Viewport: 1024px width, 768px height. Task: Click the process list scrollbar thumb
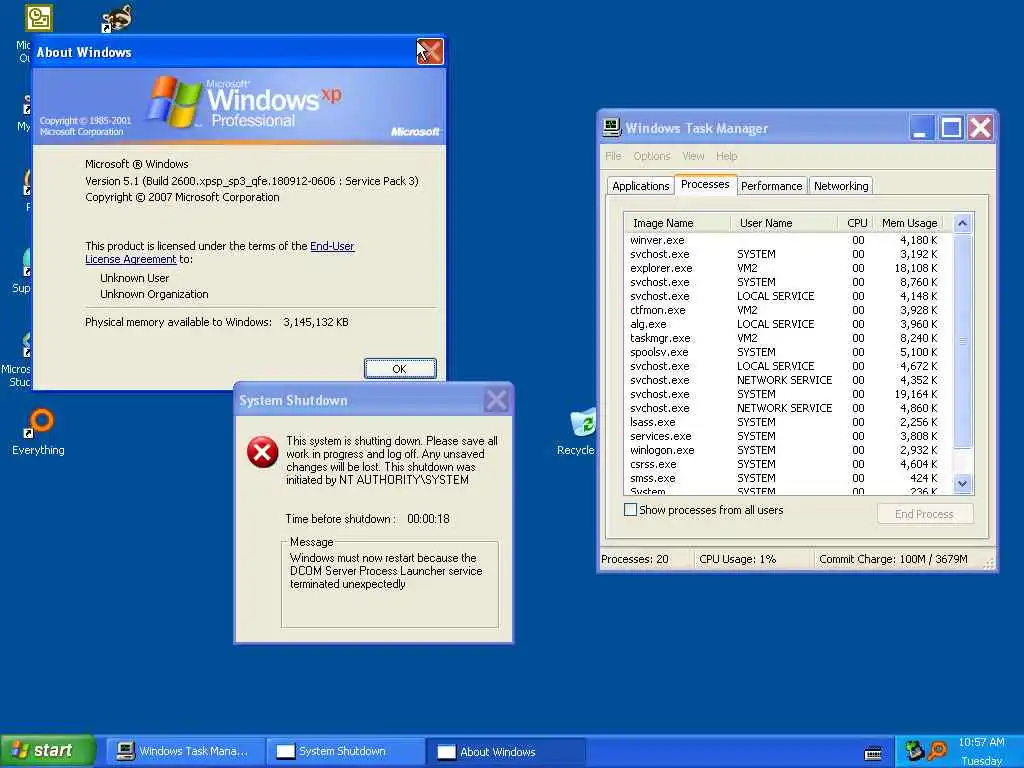963,342
